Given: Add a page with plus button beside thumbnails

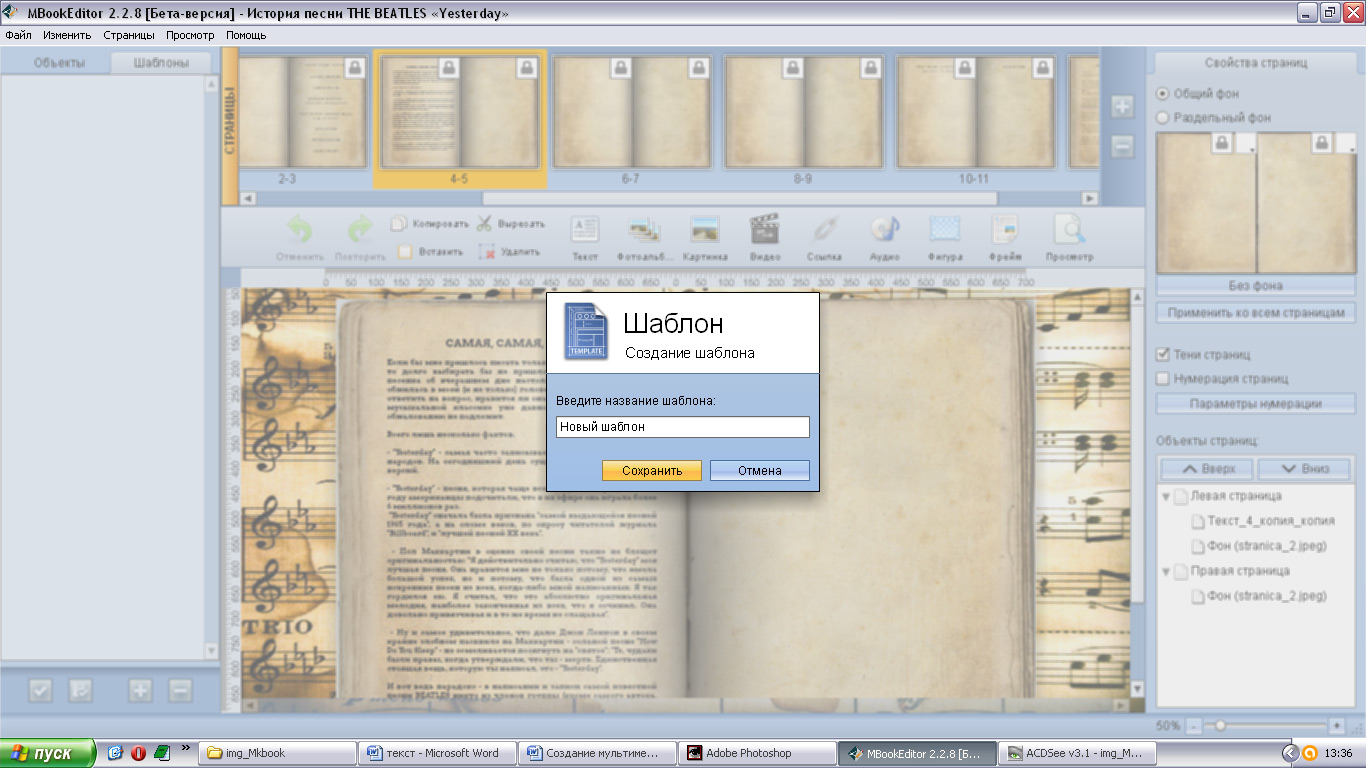Looking at the screenshot, I should [x=1122, y=107].
